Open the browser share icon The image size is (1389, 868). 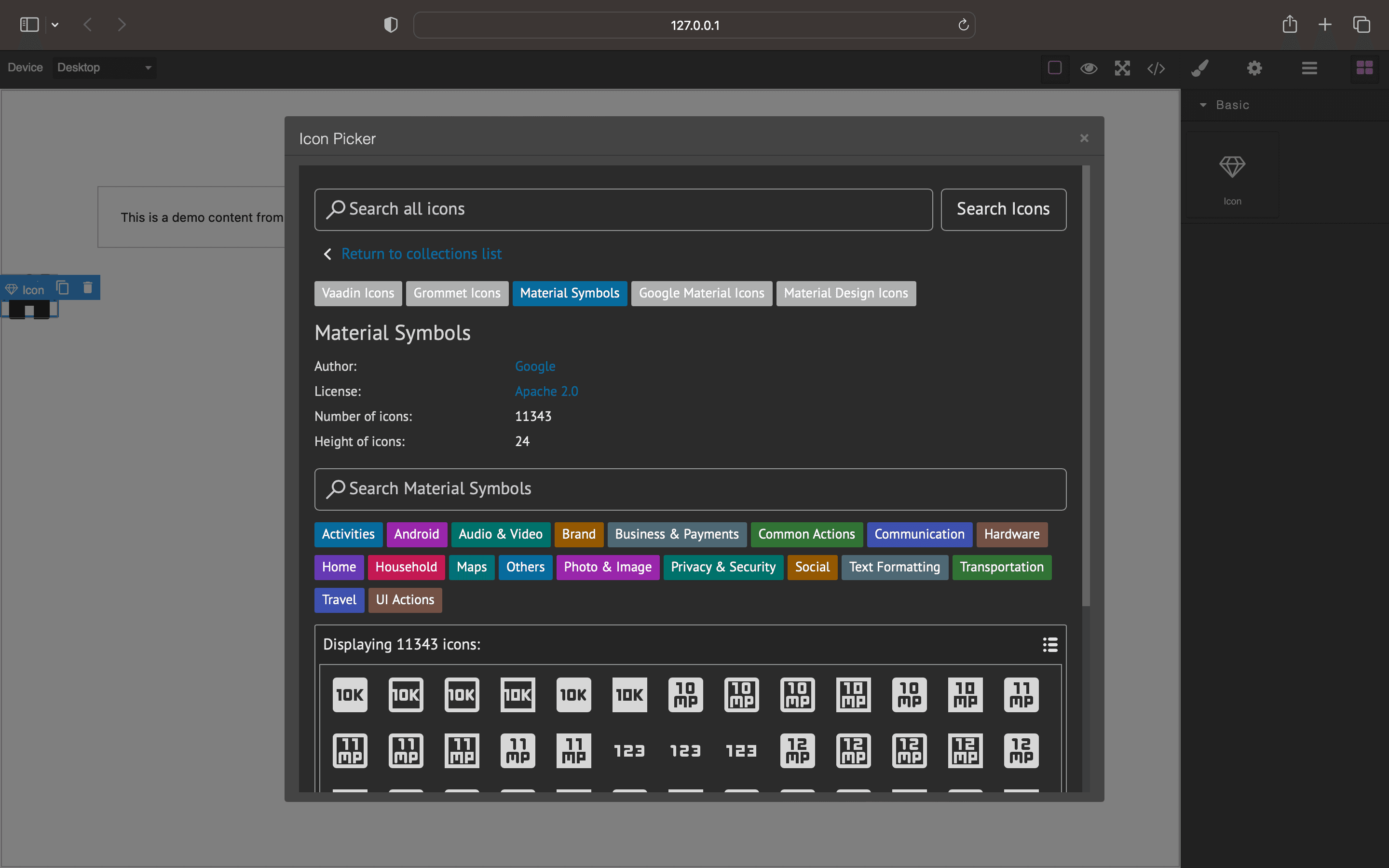pyautogui.click(x=1290, y=24)
